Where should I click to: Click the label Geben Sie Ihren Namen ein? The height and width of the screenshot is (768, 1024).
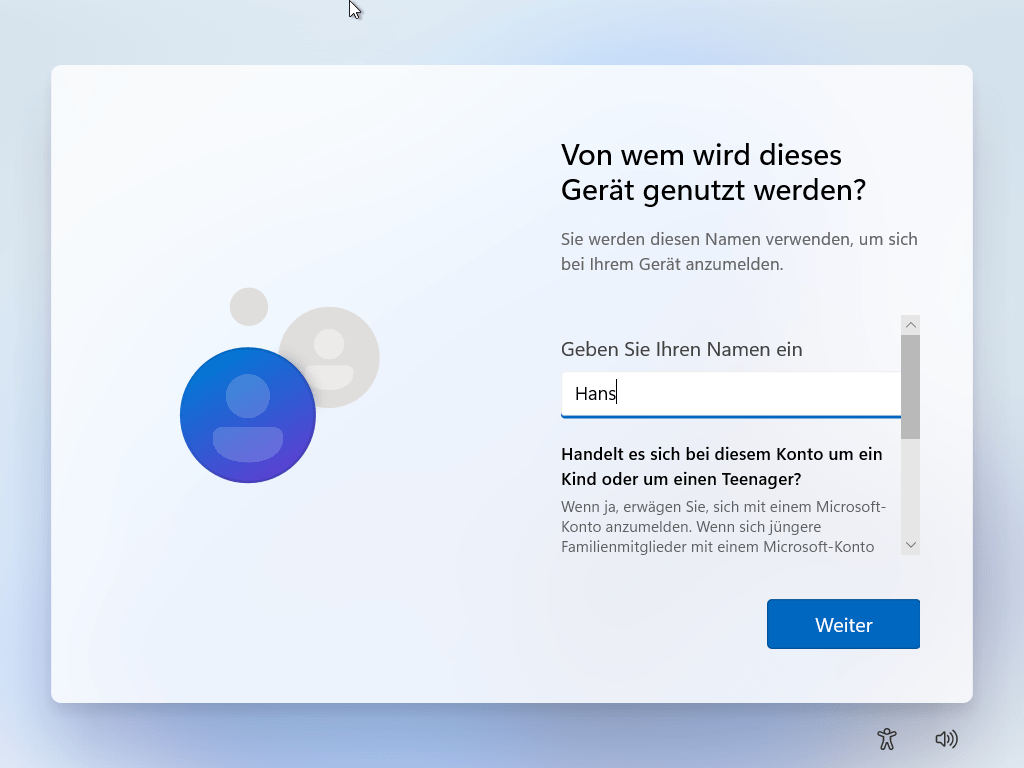(x=681, y=349)
